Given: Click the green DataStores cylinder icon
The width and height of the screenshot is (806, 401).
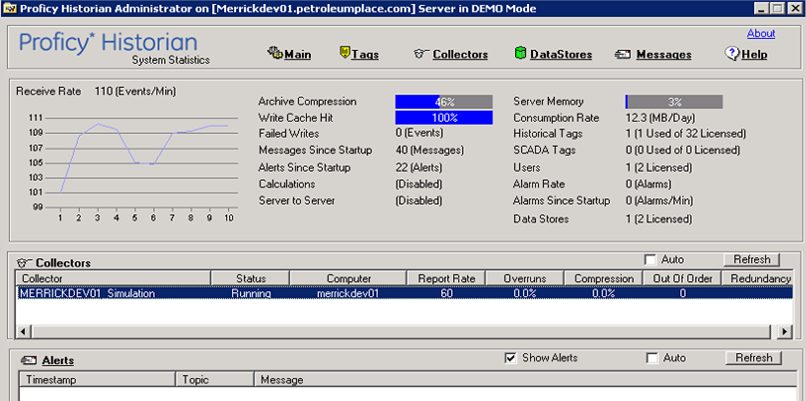Looking at the screenshot, I should pos(520,54).
